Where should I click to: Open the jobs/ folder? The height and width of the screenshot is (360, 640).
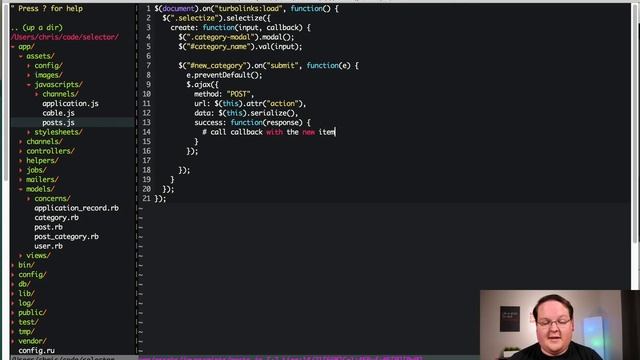pos(36,170)
